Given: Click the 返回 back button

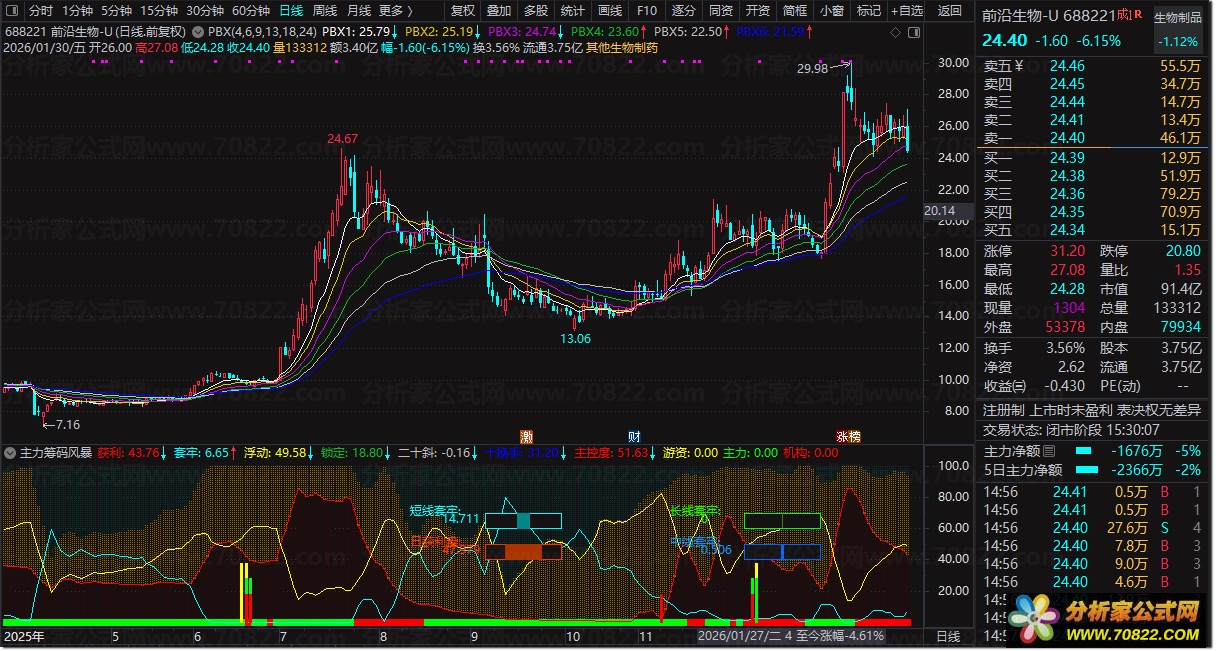Looking at the screenshot, I should pos(950,11).
